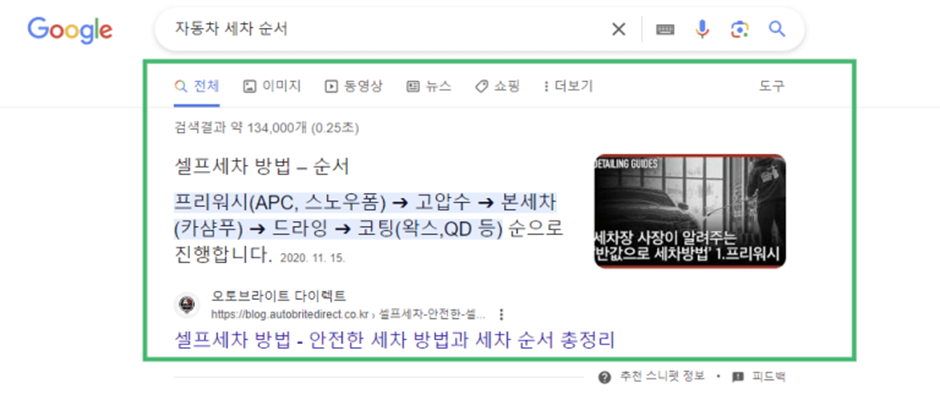Switch to the 이미지 tab
The image size is (940, 400).
272,86
